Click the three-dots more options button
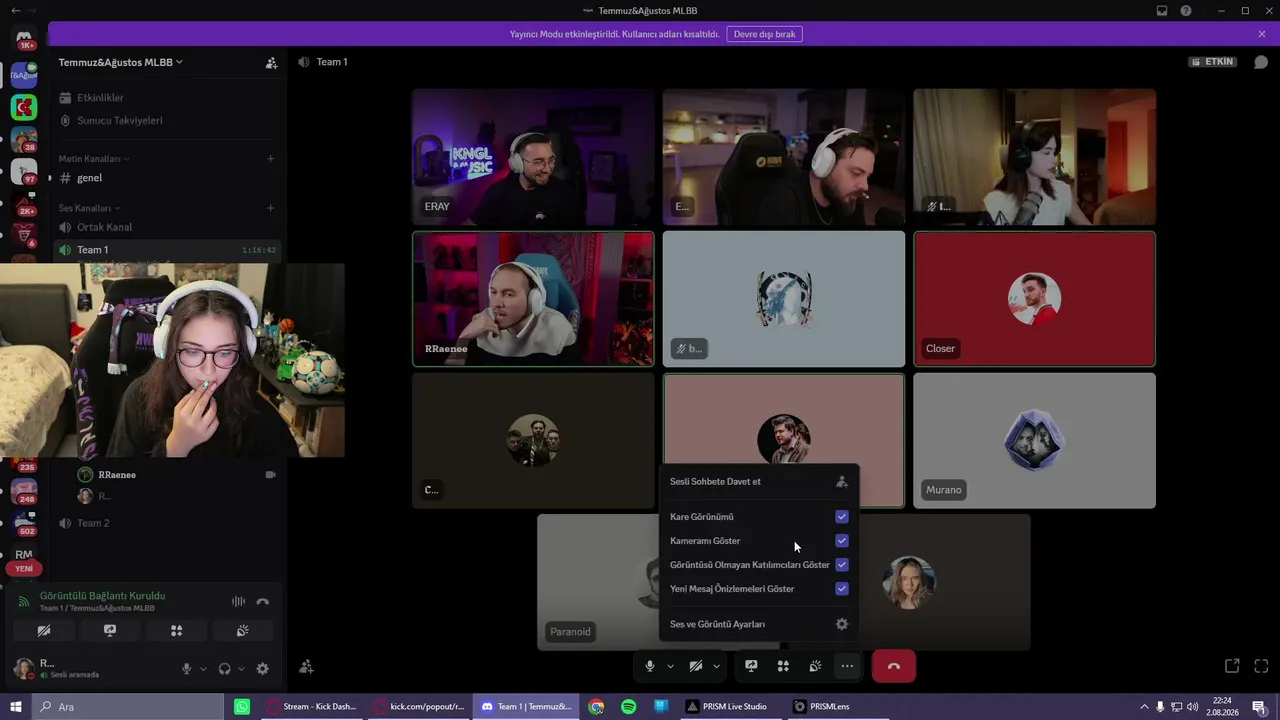Screen dimensions: 1280x720 pyautogui.click(x=847, y=666)
